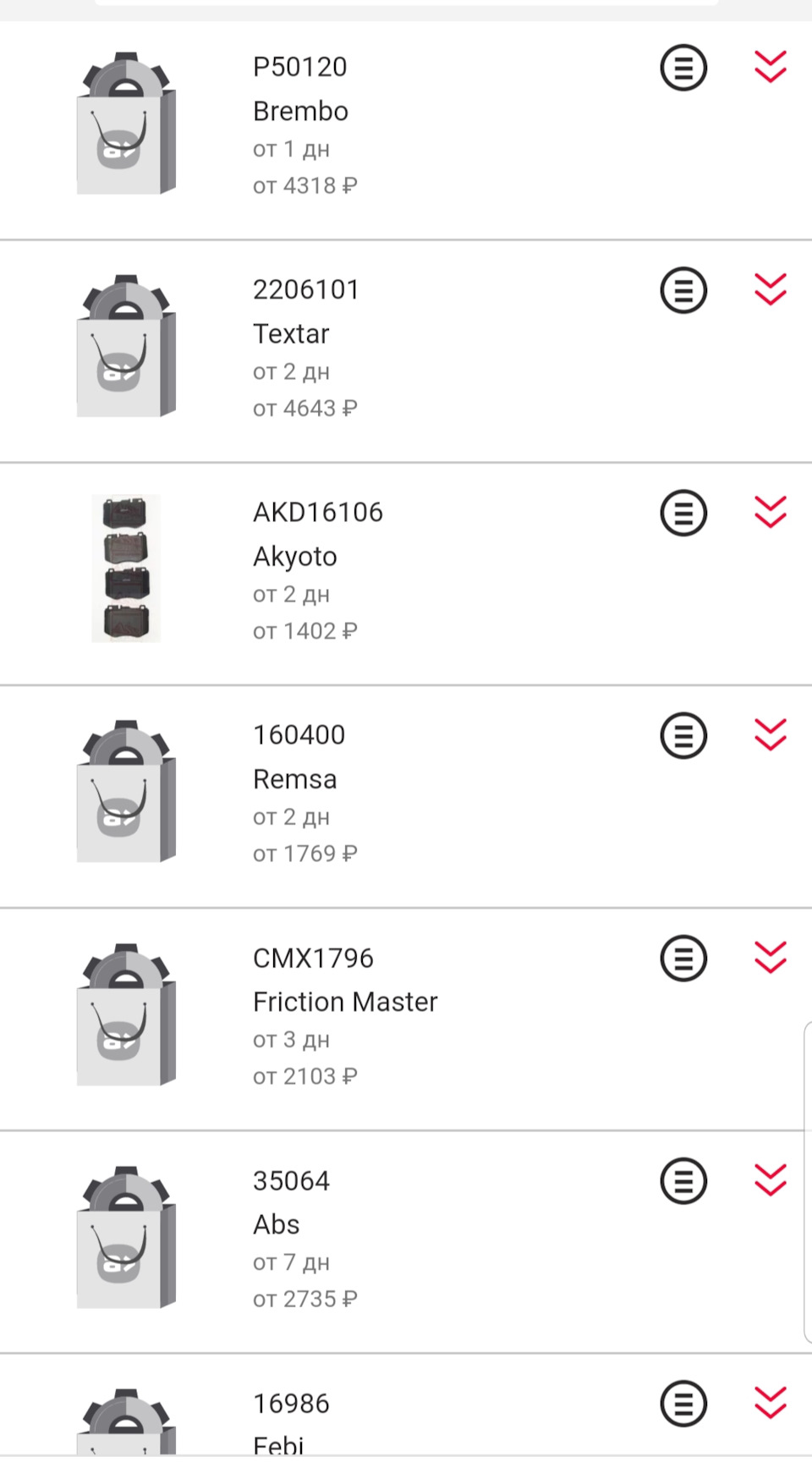Expand offers for Abs 35064
This screenshot has width=812, height=1484.
point(771,1179)
